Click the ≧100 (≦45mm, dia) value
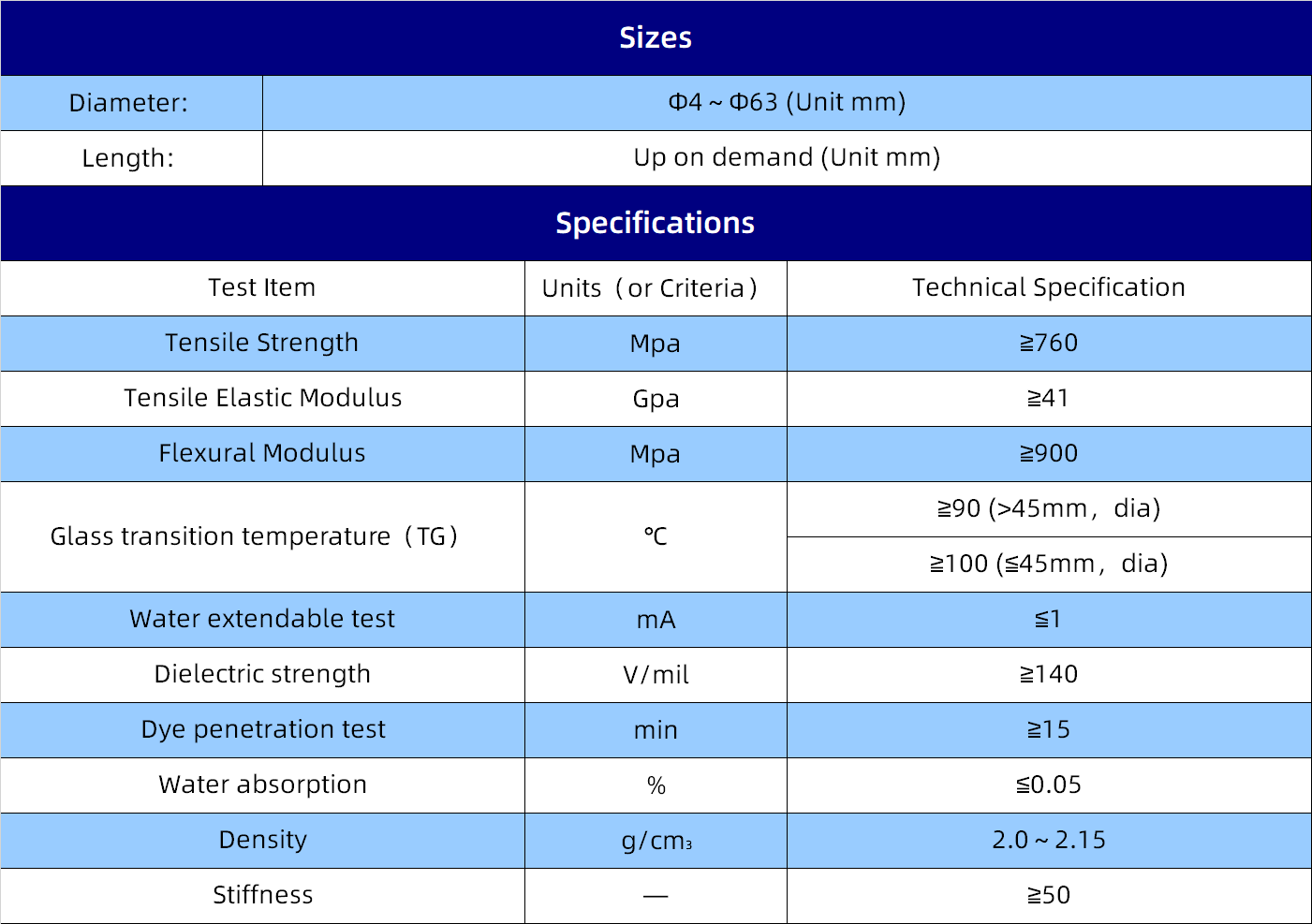The width and height of the screenshot is (1312, 924). [x=1049, y=564]
